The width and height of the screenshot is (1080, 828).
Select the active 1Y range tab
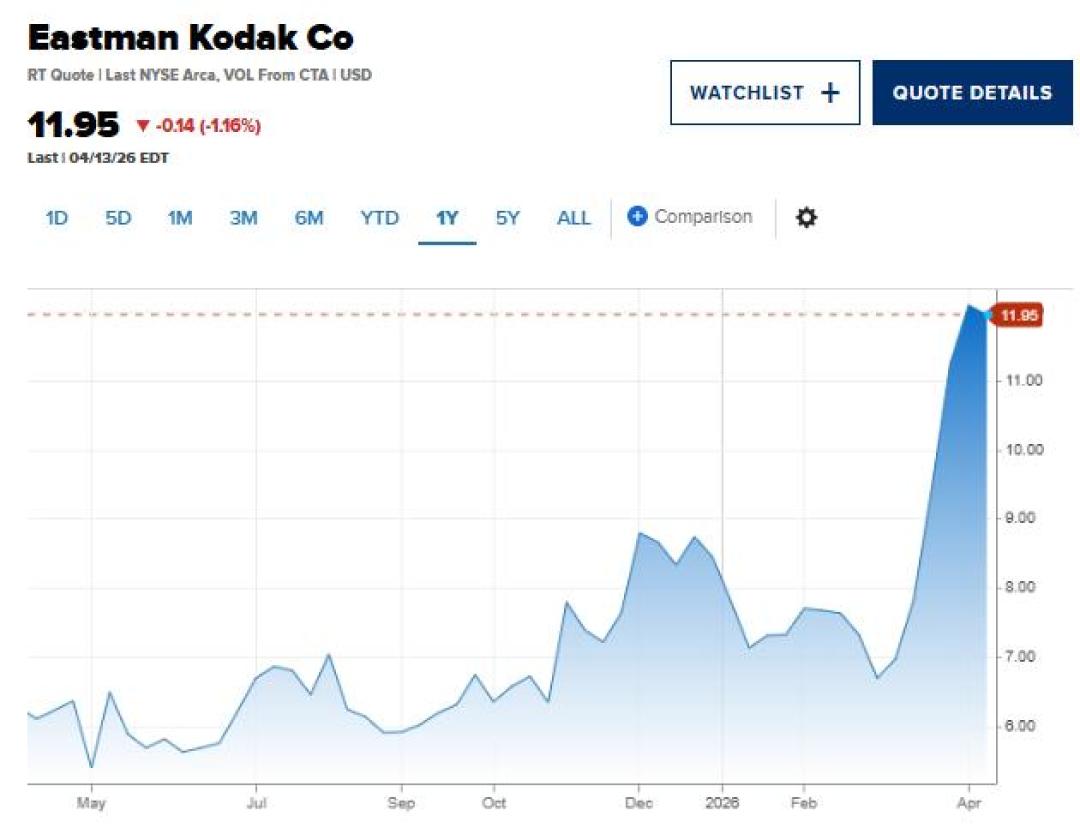click(x=447, y=218)
